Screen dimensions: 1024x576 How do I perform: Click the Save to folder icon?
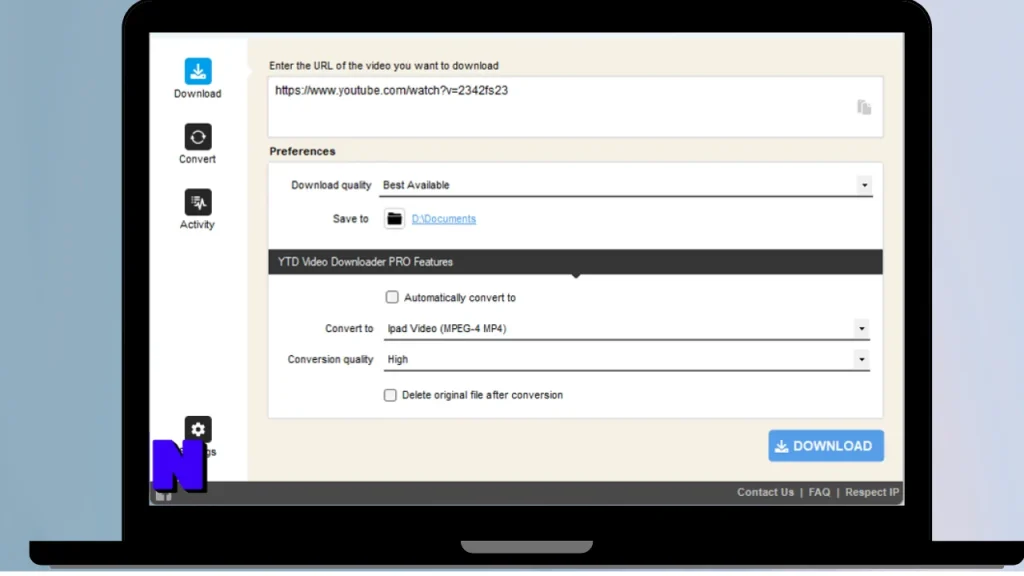(x=394, y=219)
